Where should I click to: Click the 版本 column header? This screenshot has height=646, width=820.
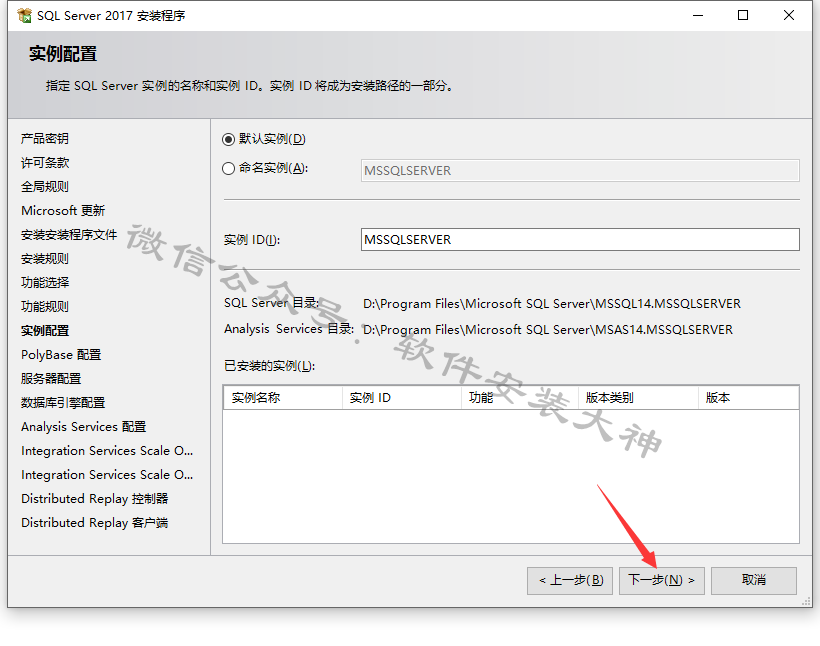tap(748, 398)
